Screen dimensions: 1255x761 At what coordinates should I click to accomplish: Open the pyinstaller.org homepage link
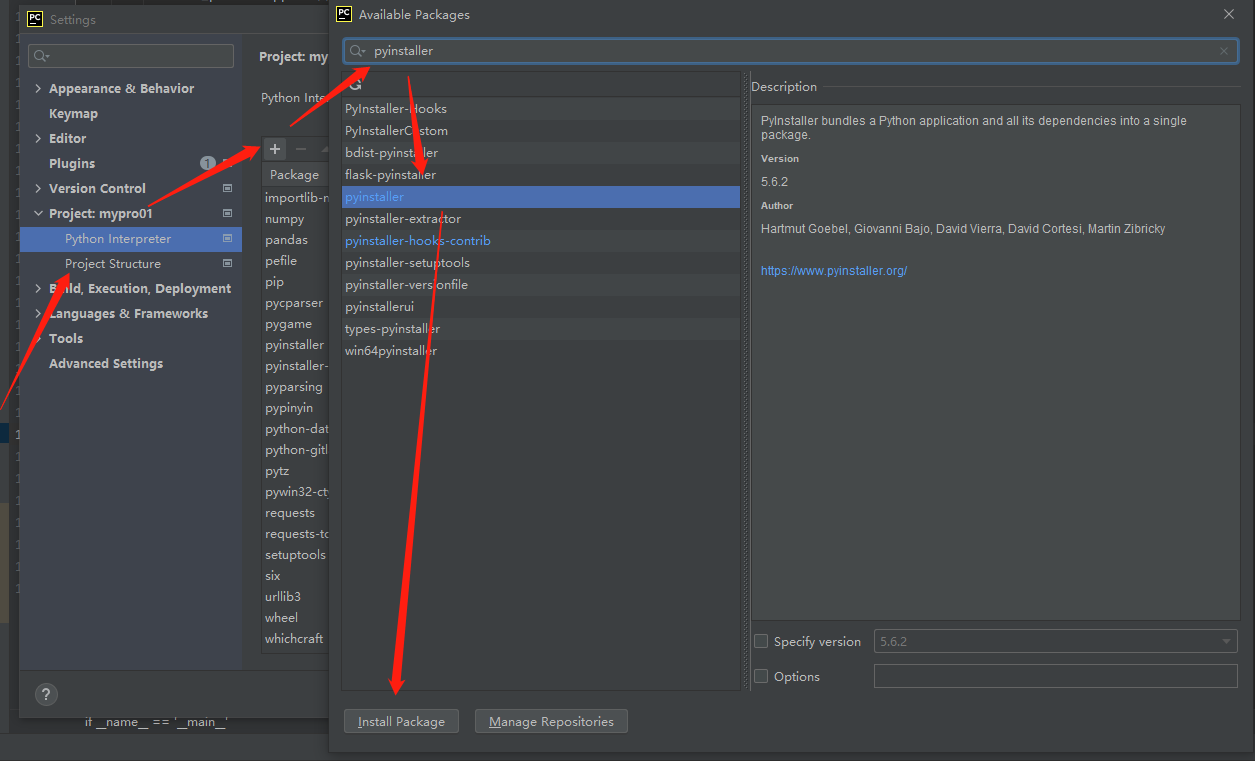coord(834,271)
